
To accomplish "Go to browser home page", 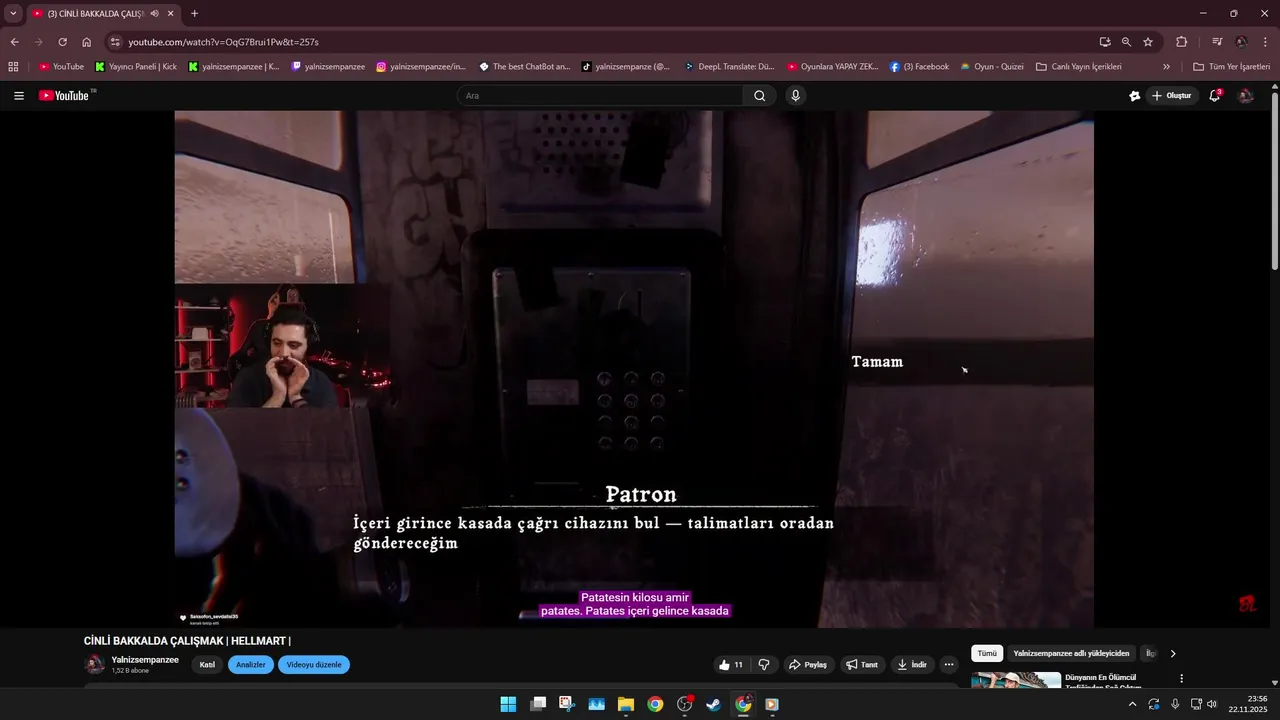I will [87, 42].
